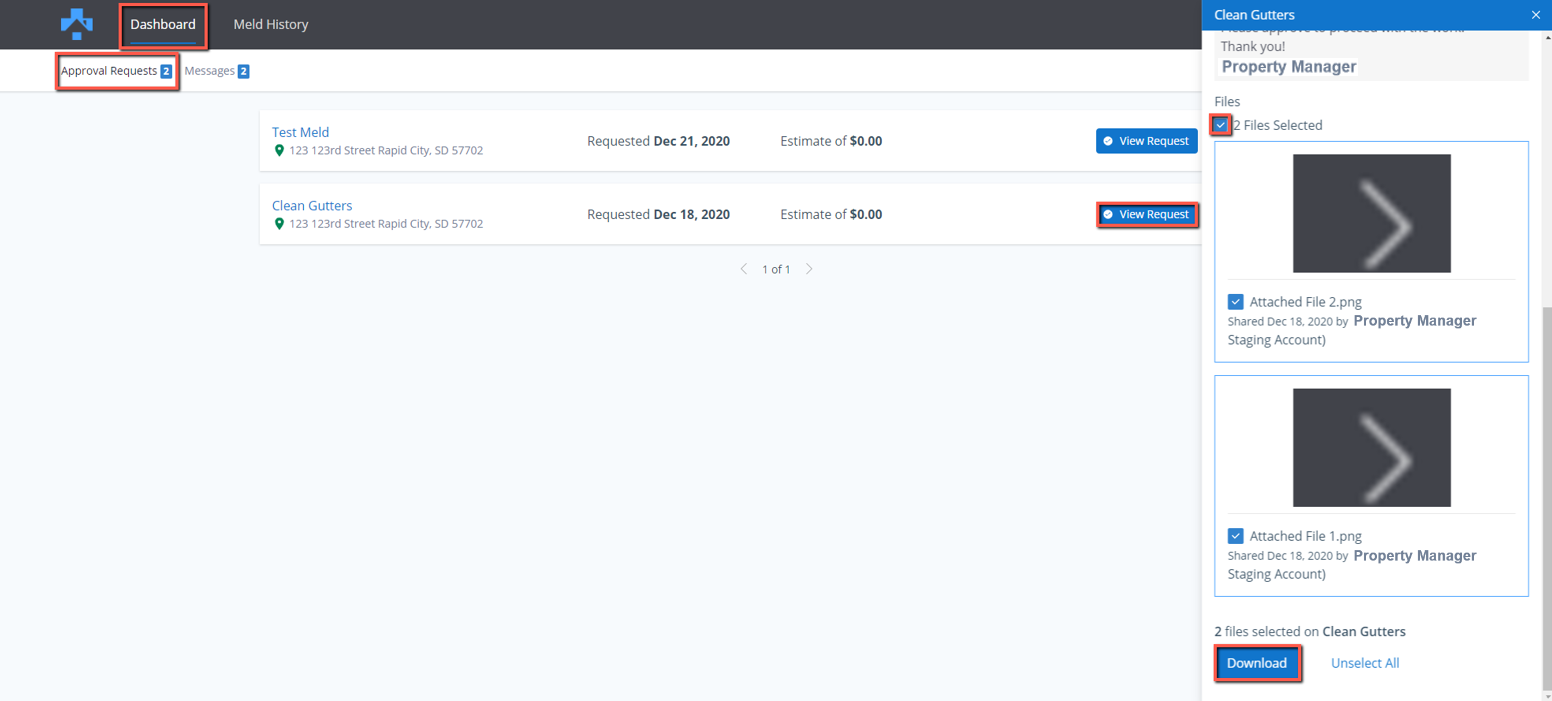Switch to Meld History tab

click(271, 24)
